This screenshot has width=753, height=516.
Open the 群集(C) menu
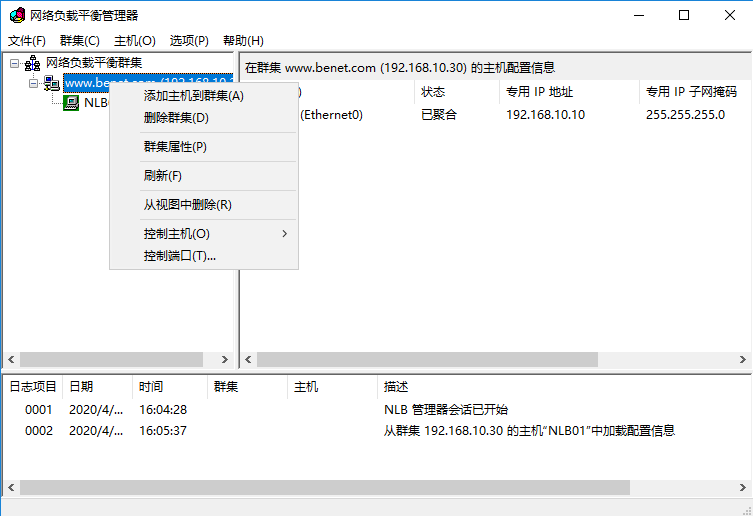point(80,41)
